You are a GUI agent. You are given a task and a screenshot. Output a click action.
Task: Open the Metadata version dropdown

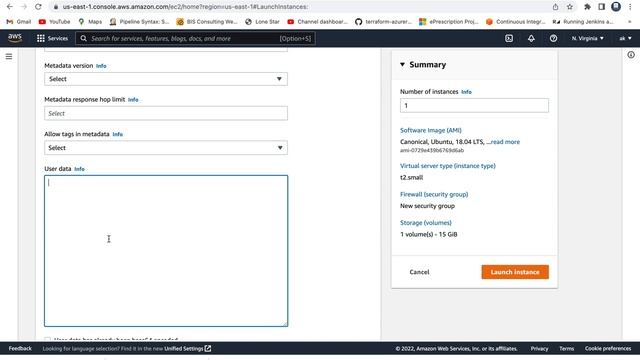(166, 79)
